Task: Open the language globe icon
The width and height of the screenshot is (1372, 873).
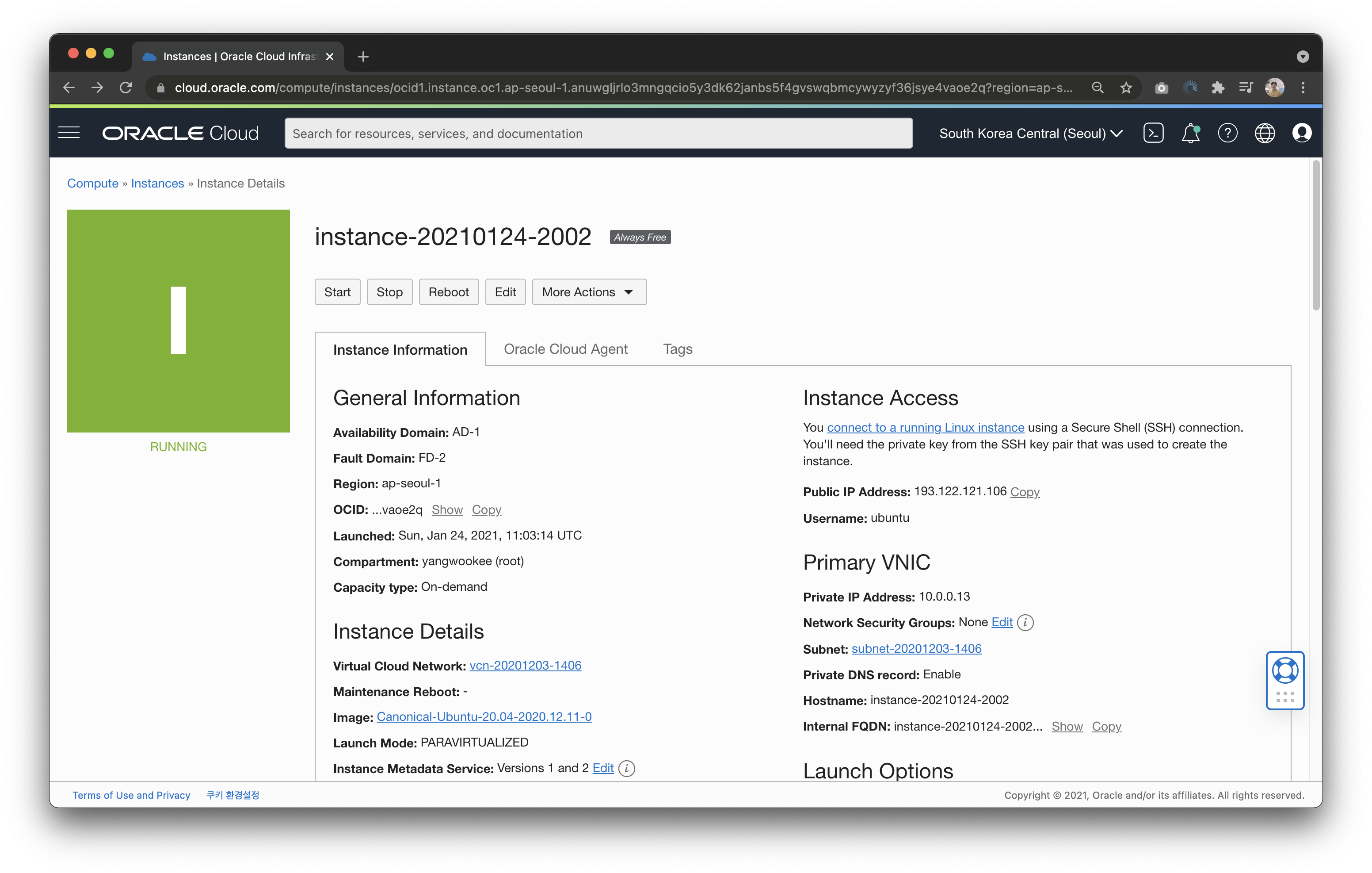Action: tap(1264, 133)
